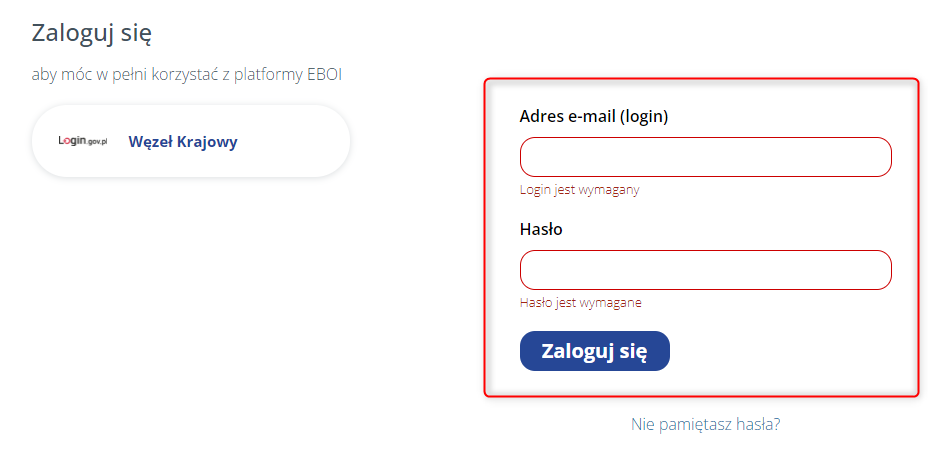Focus the Adres e-mail input field
The width and height of the screenshot is (928, 457).
(705, 157)
